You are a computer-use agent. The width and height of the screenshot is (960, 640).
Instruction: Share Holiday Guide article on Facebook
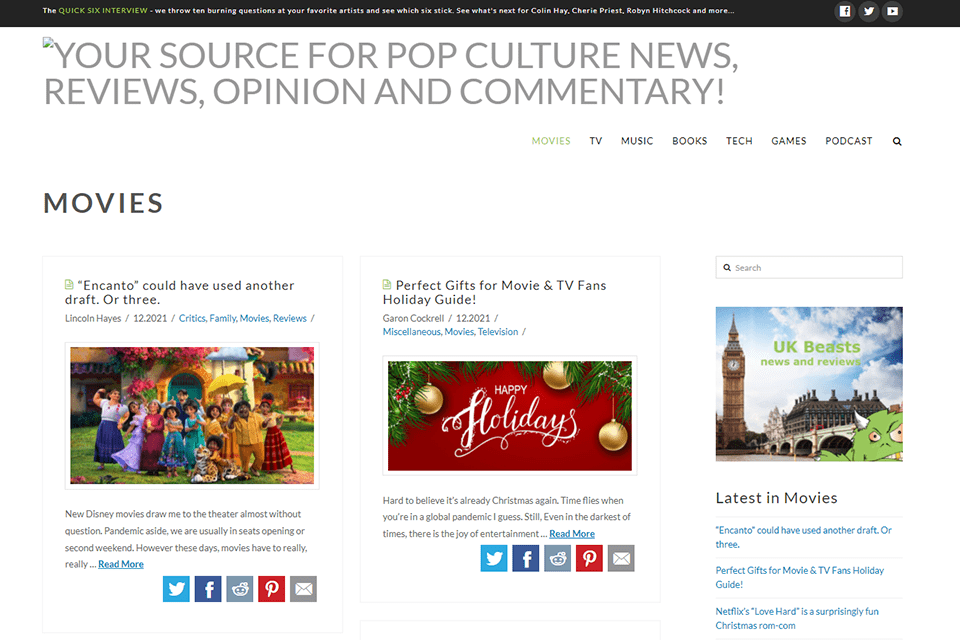point(526,559)
